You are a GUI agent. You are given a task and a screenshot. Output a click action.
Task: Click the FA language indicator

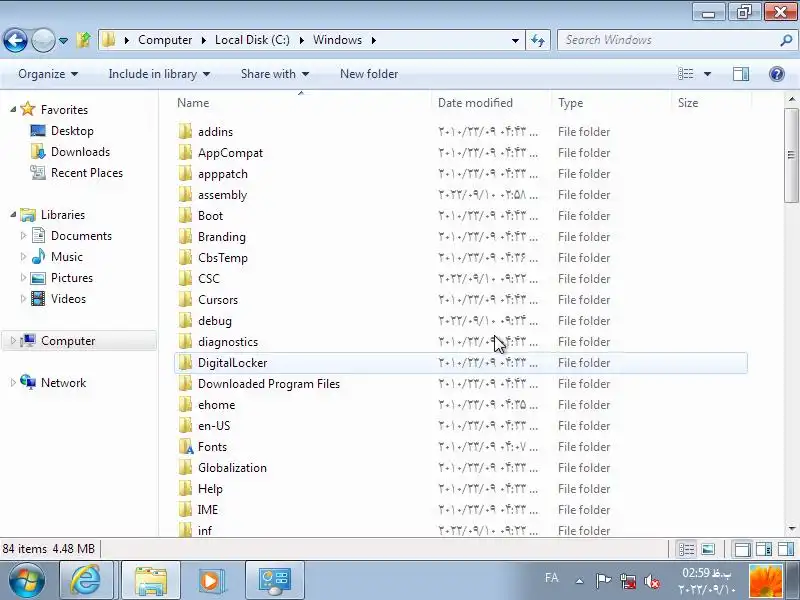click(x=551, y=578)
